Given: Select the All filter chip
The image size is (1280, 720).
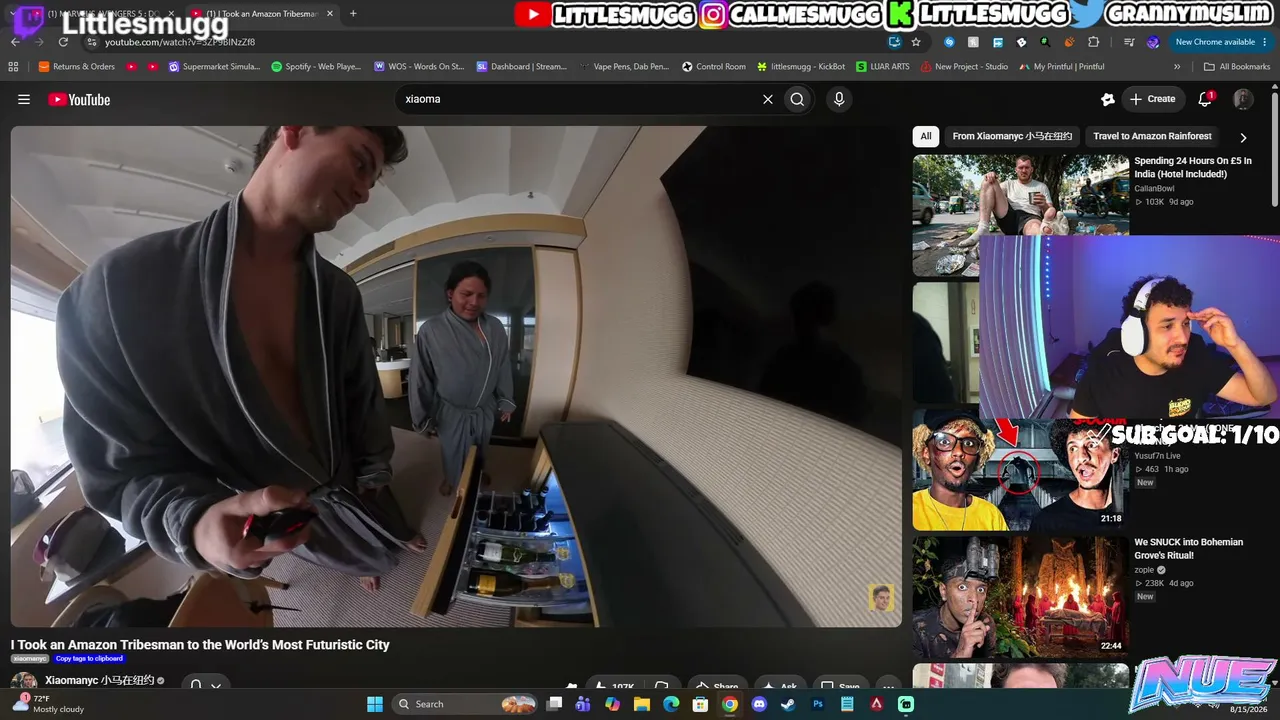Looking at the screenshot, I should pos(926,136).
